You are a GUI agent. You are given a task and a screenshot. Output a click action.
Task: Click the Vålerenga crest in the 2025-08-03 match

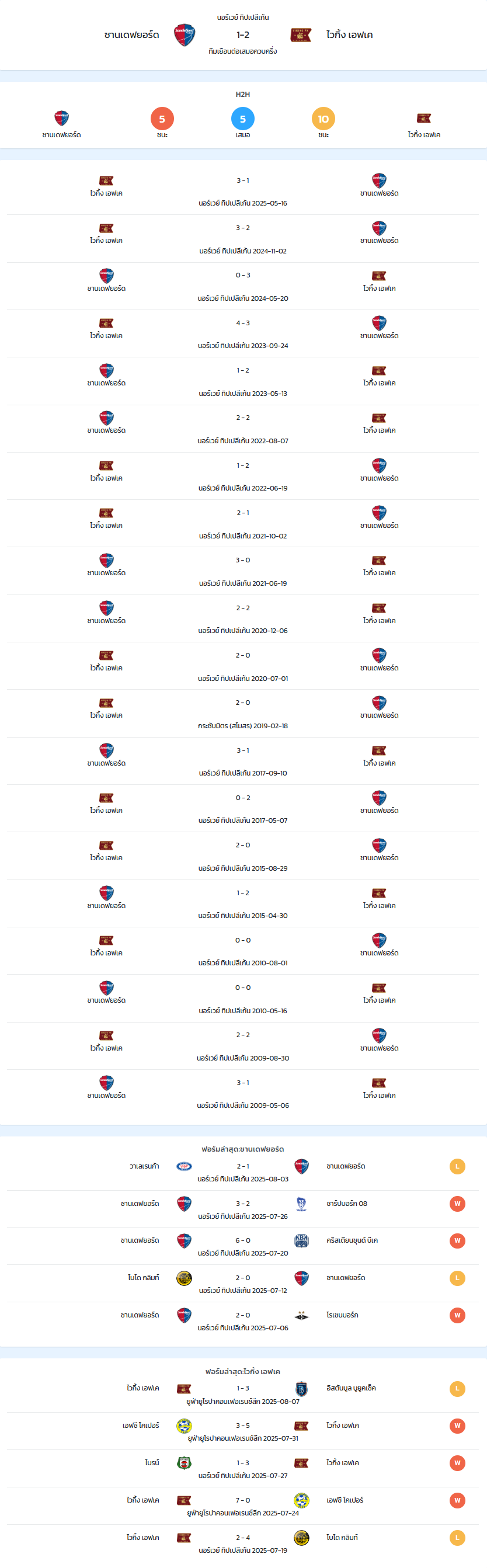click(x=184, y=1166)
